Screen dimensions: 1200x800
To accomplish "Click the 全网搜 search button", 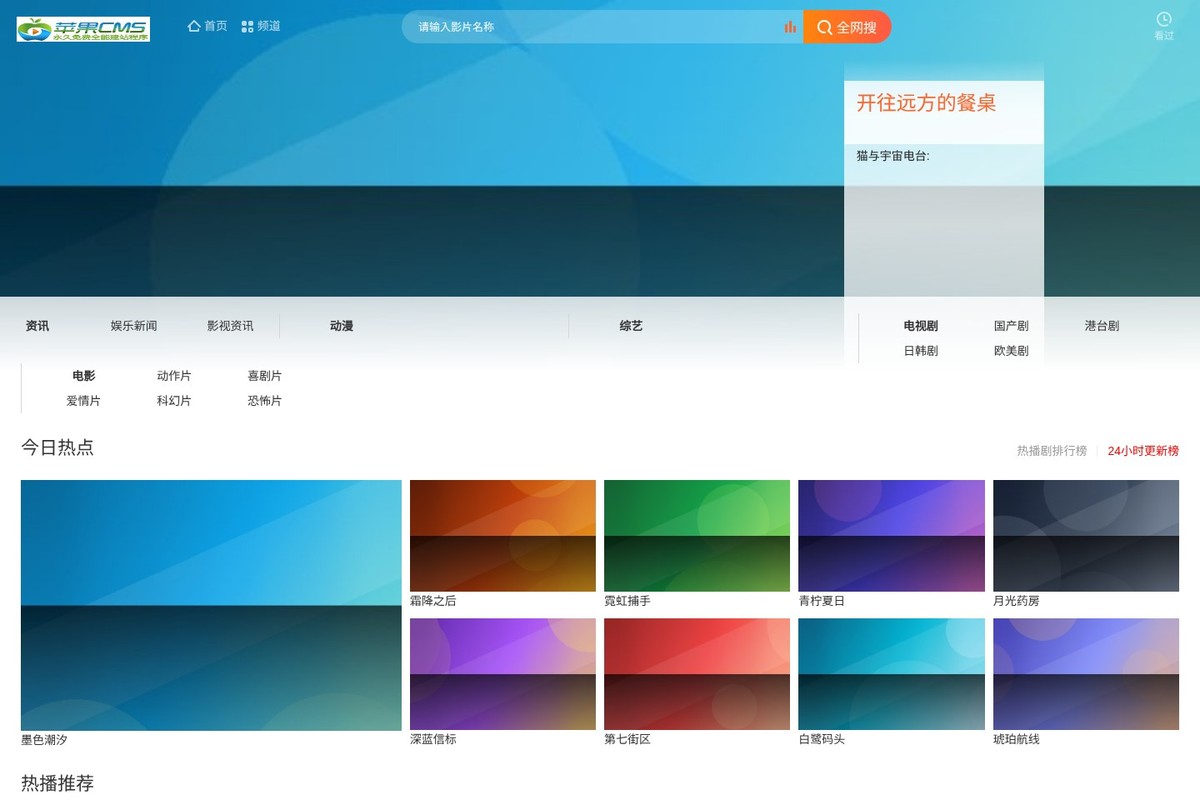I will pyautogui.click(x=847, y=27).
